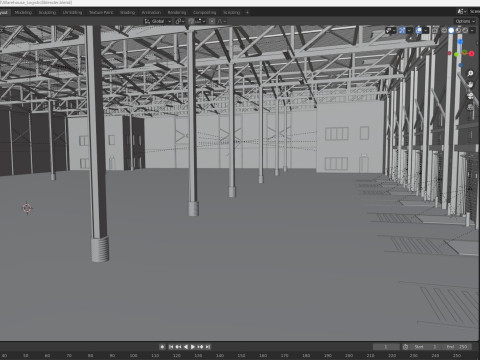The height and width of the screenshot is (360, 480).
Task: Switch to the Animation workspace tab
Action: click(151, 12)
